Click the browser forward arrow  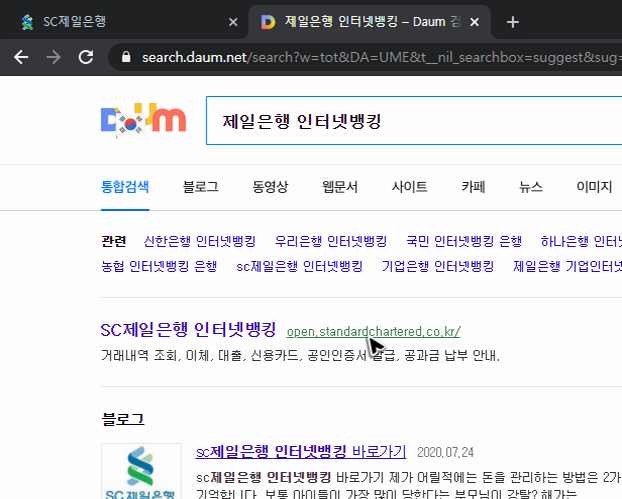54,58
